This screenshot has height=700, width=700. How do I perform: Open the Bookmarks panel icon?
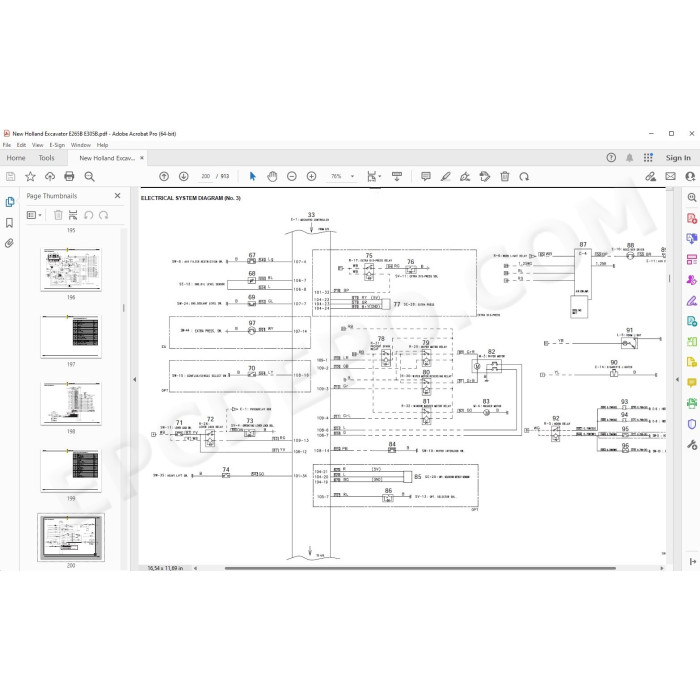(x=9, y=222)
